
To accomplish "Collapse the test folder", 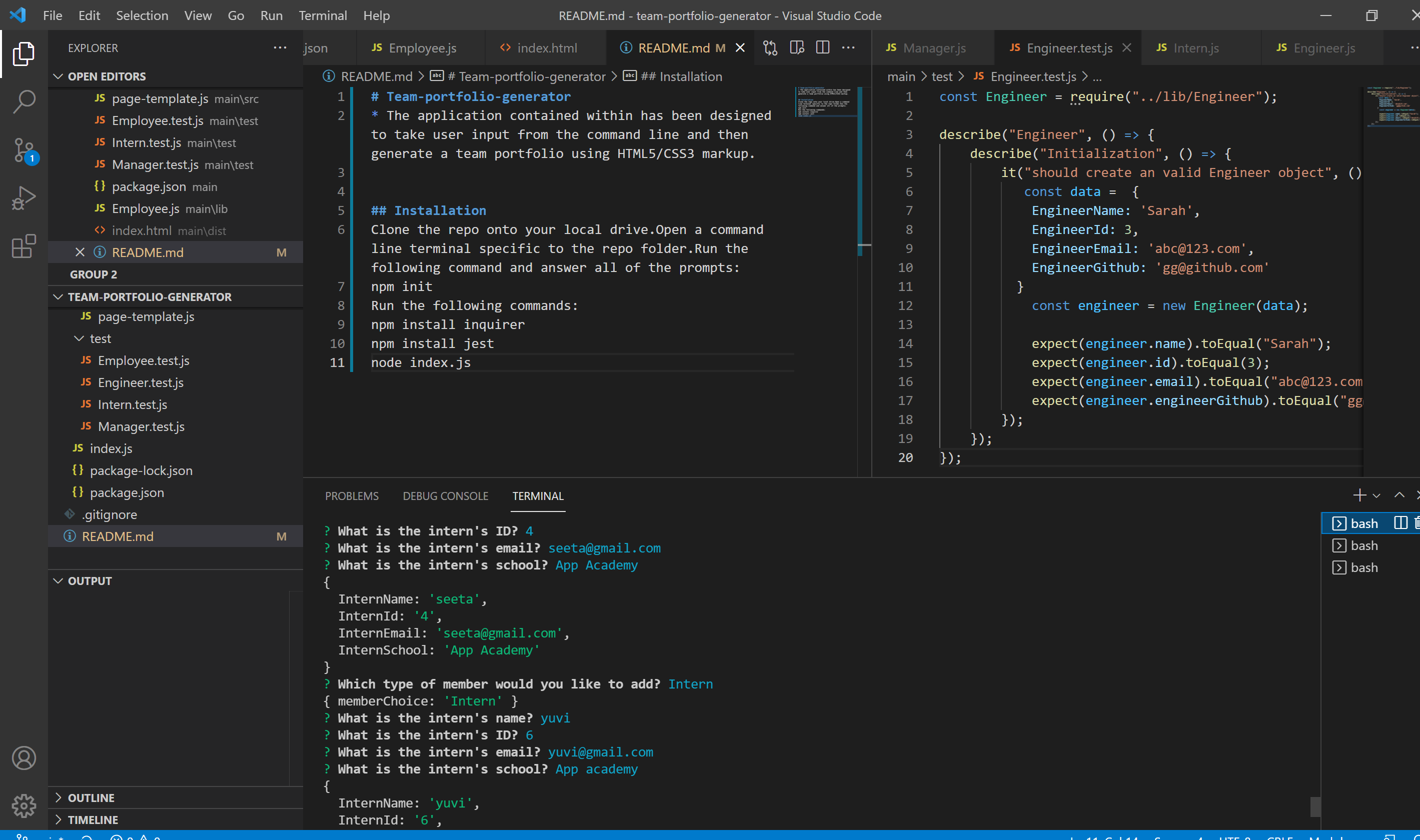I will [79, 338].
